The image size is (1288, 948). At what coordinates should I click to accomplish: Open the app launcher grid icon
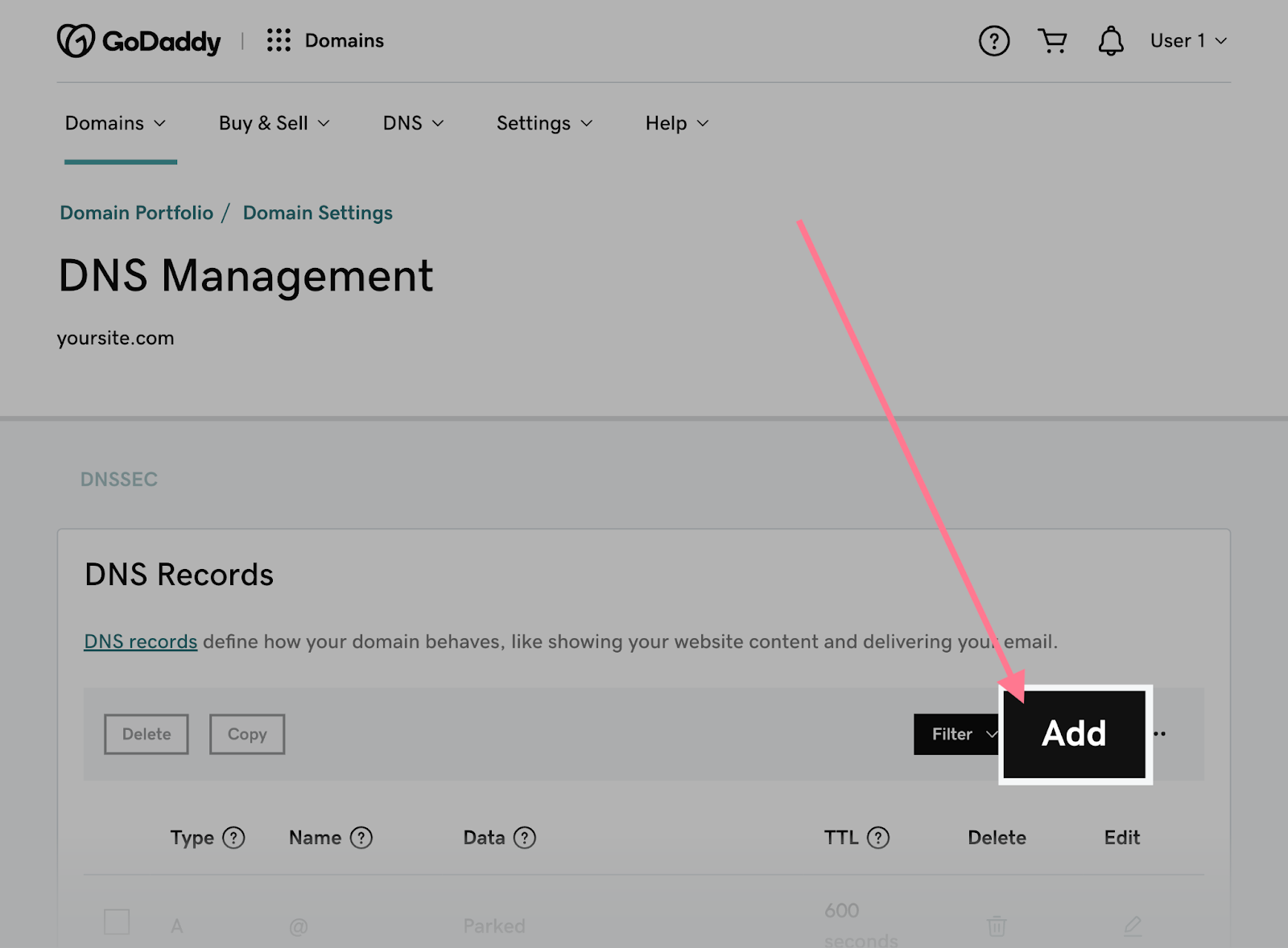(279, 40)
